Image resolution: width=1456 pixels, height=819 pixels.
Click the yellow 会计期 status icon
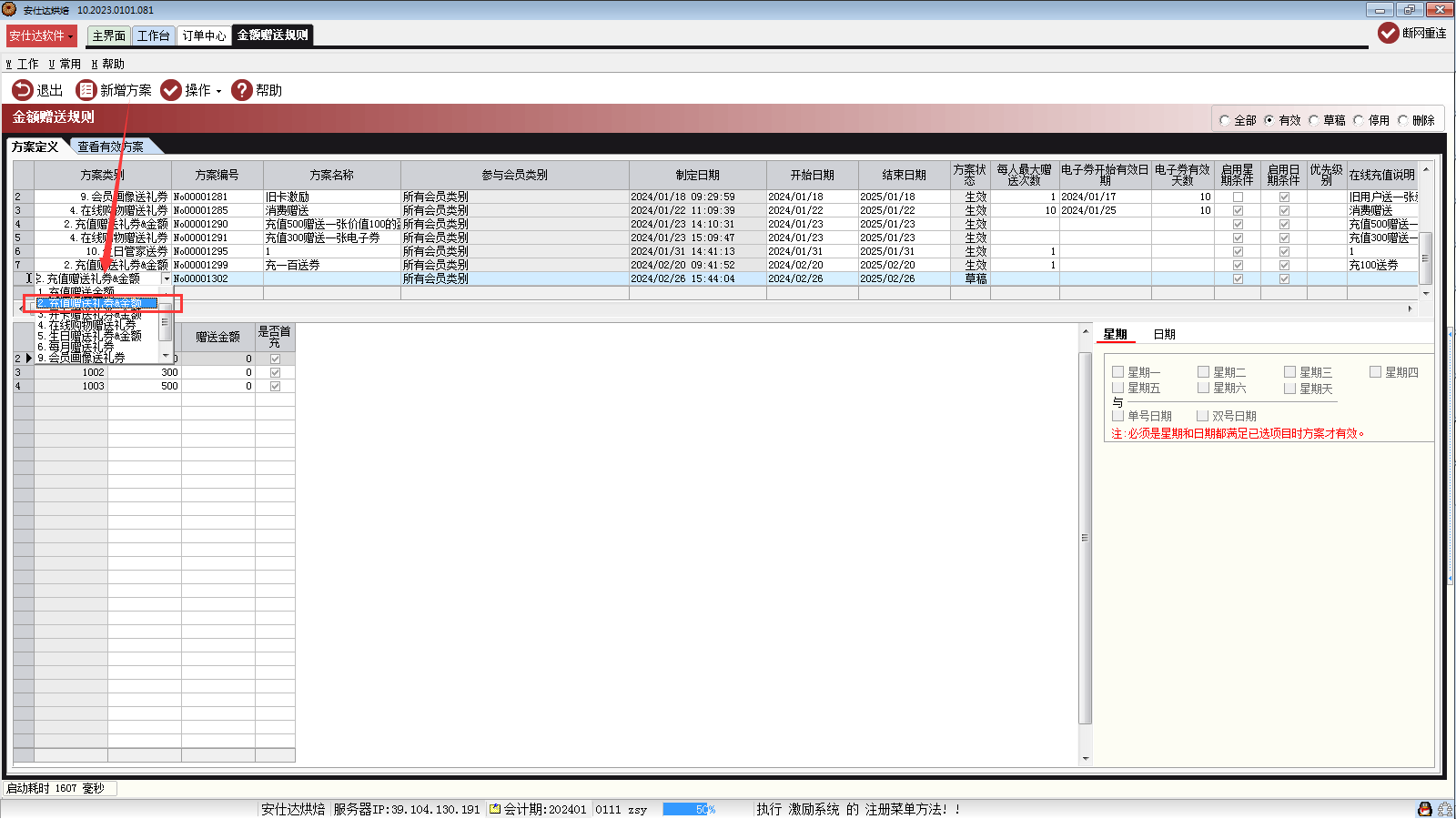point(495,809)
